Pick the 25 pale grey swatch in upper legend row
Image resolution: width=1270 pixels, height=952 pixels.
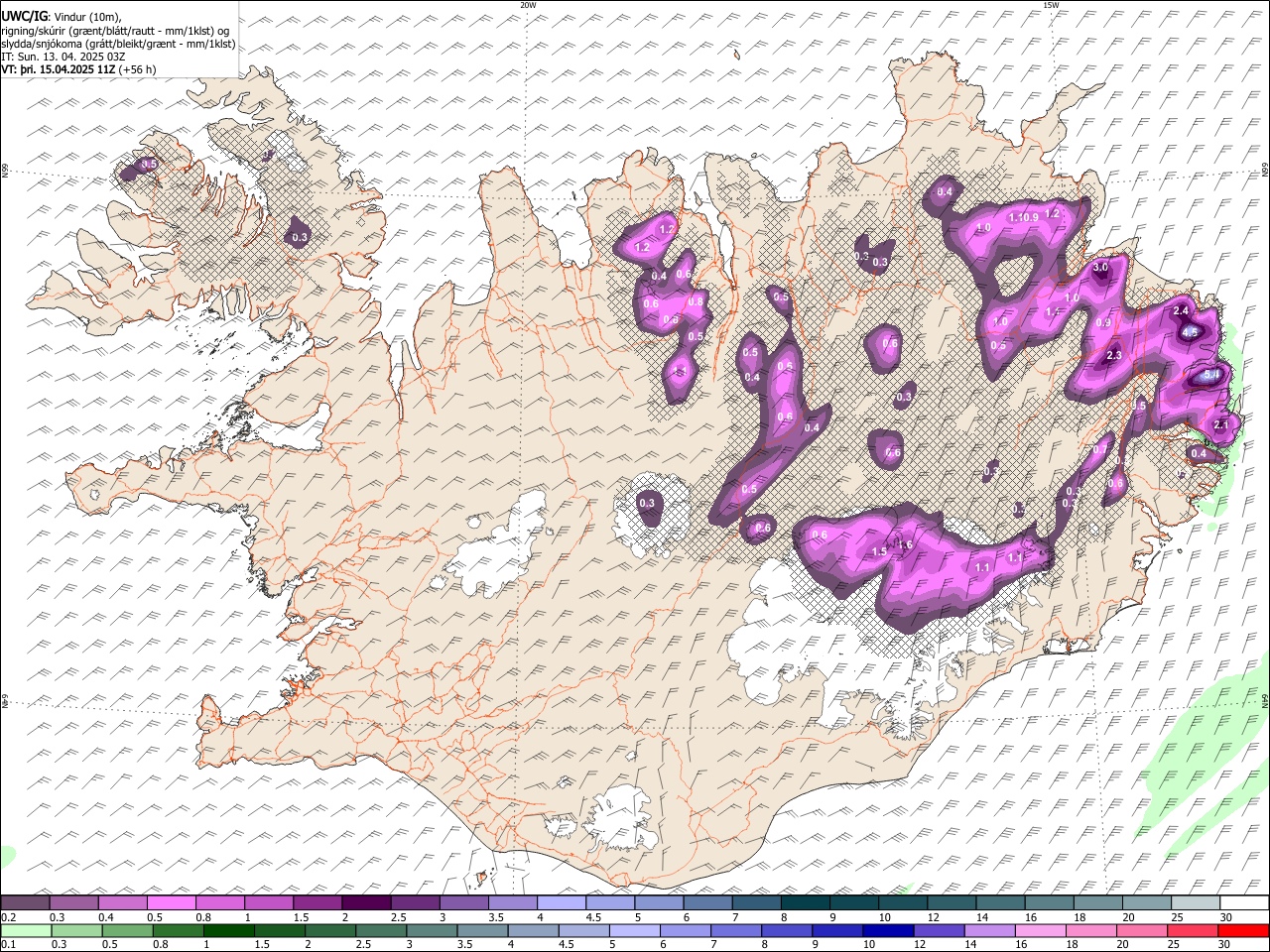coord(1196,903)
